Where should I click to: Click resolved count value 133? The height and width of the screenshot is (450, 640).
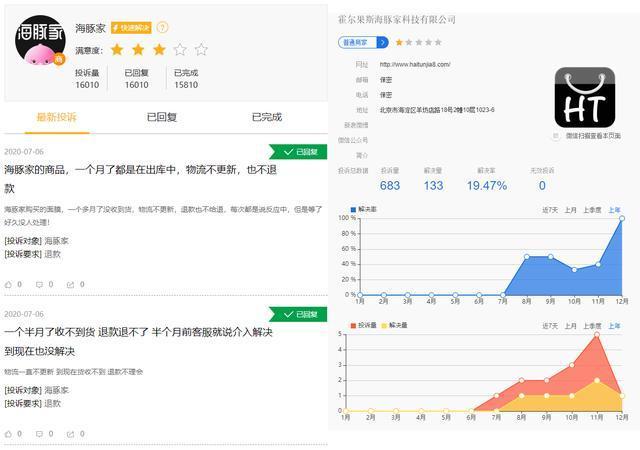coord(433,186)
